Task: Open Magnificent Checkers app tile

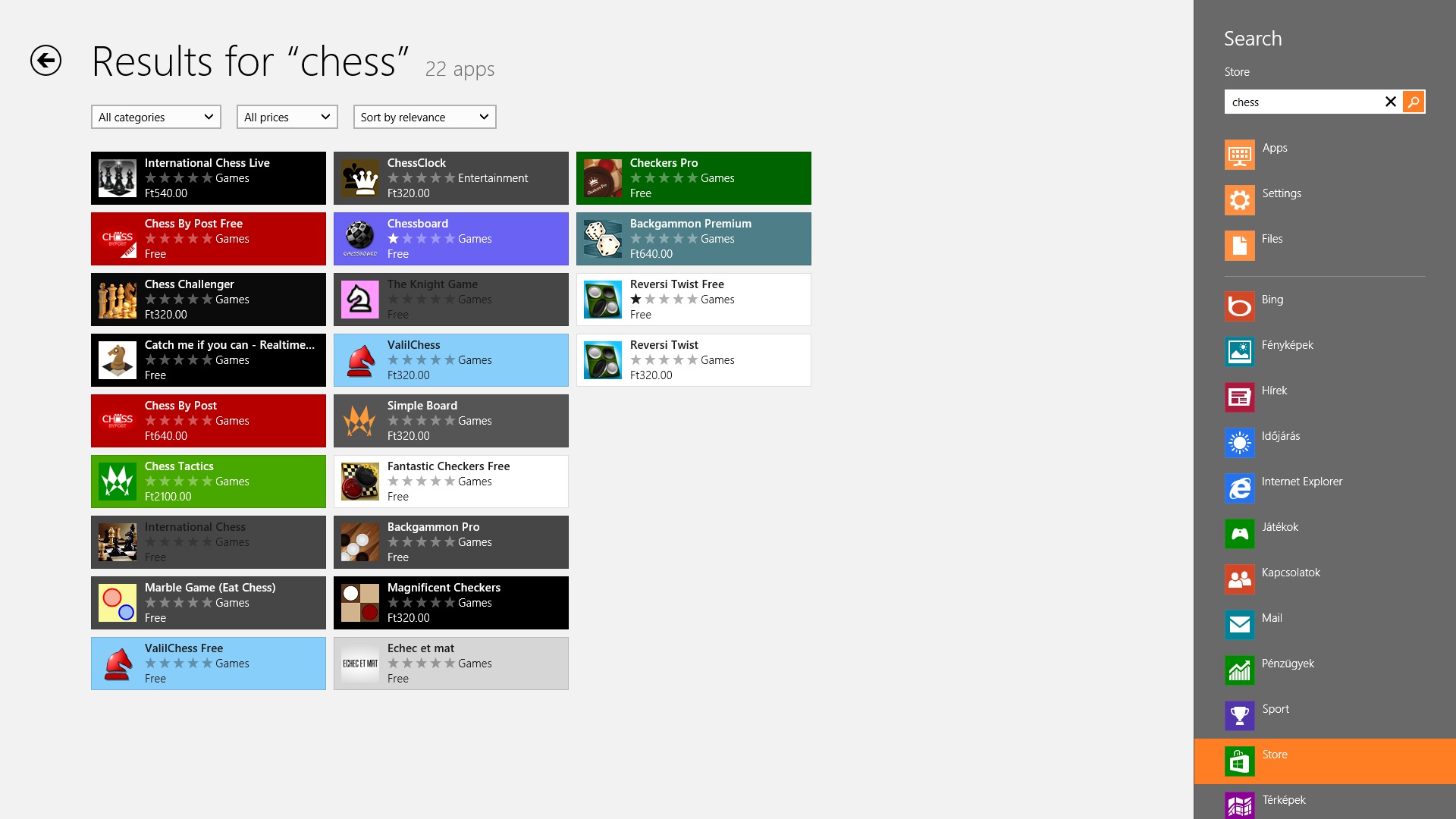Action: pos(451,603)
